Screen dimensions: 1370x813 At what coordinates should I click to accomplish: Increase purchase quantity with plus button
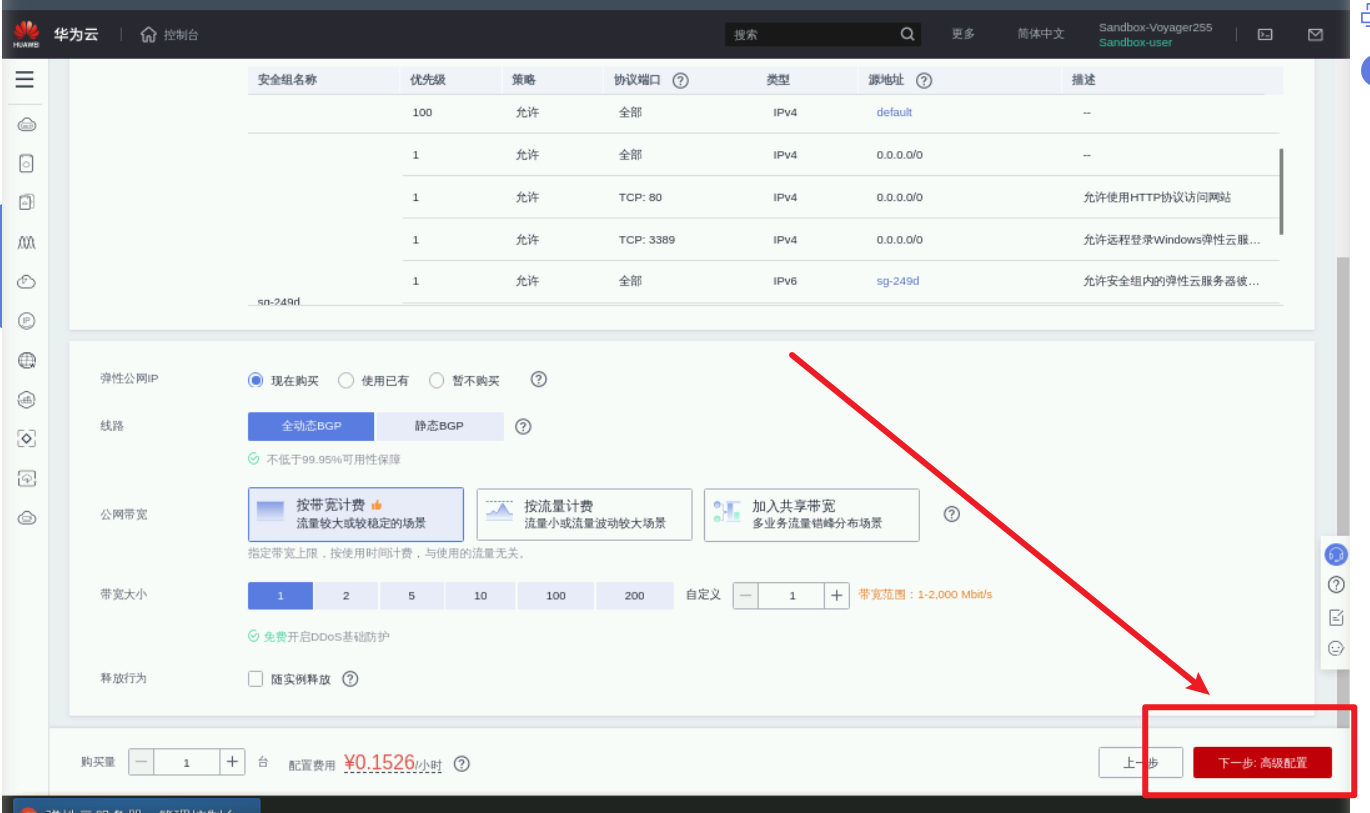pyautogui.click(x=232, y=762)
